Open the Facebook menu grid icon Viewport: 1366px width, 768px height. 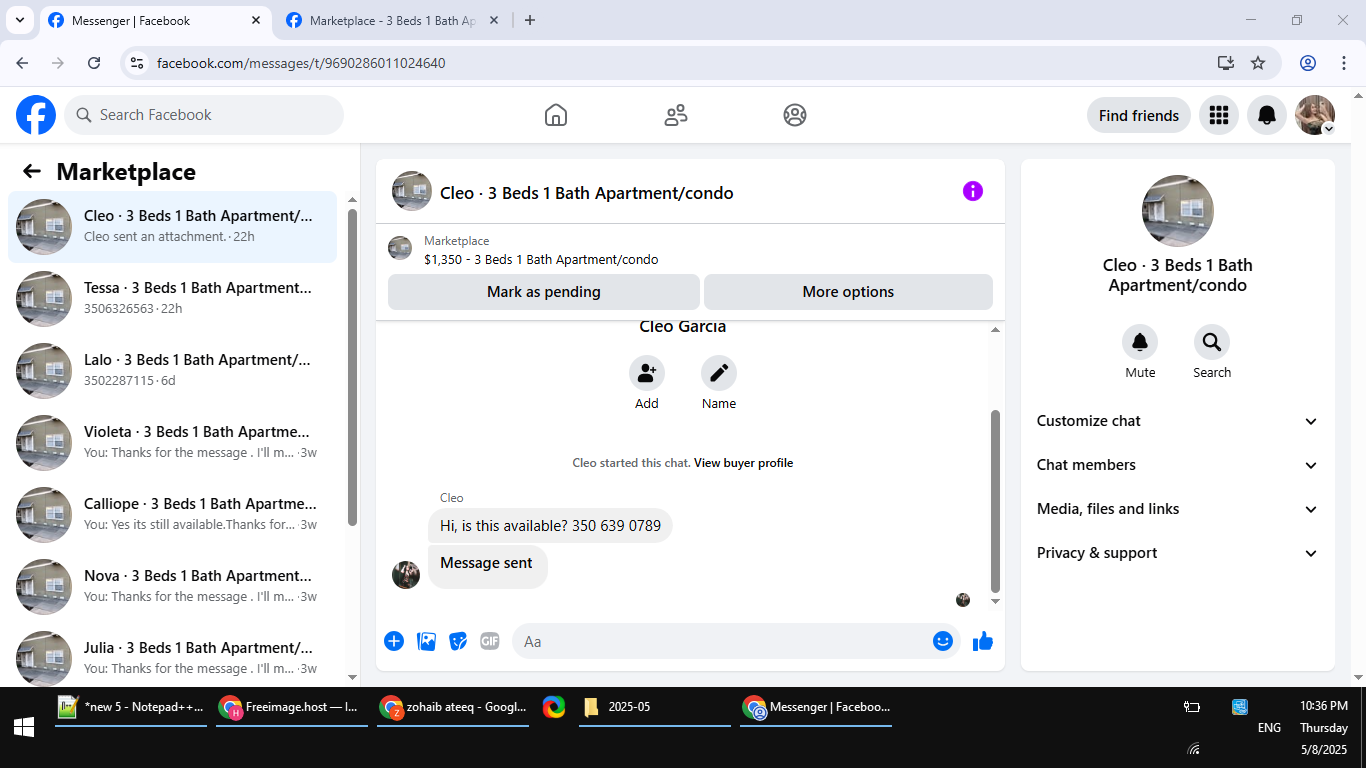click(1218, 115)
